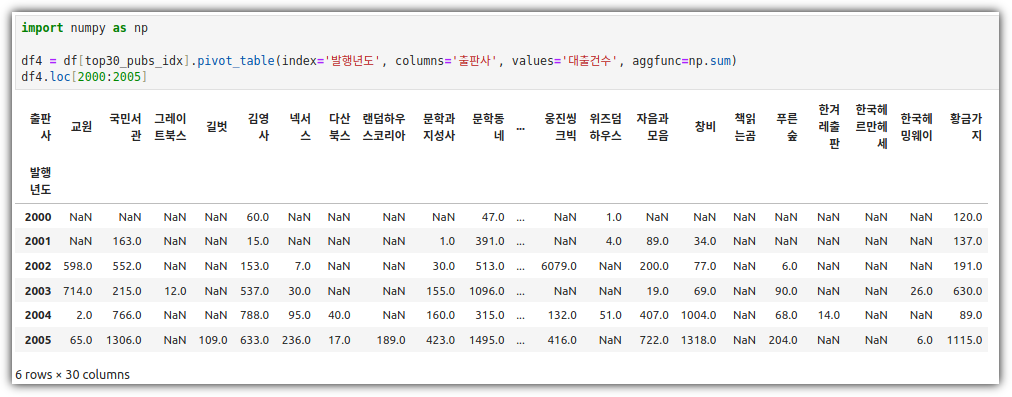1012x397 pixels.
Task: Select the '넥서스' column header
Action: (x=299, y=127)
